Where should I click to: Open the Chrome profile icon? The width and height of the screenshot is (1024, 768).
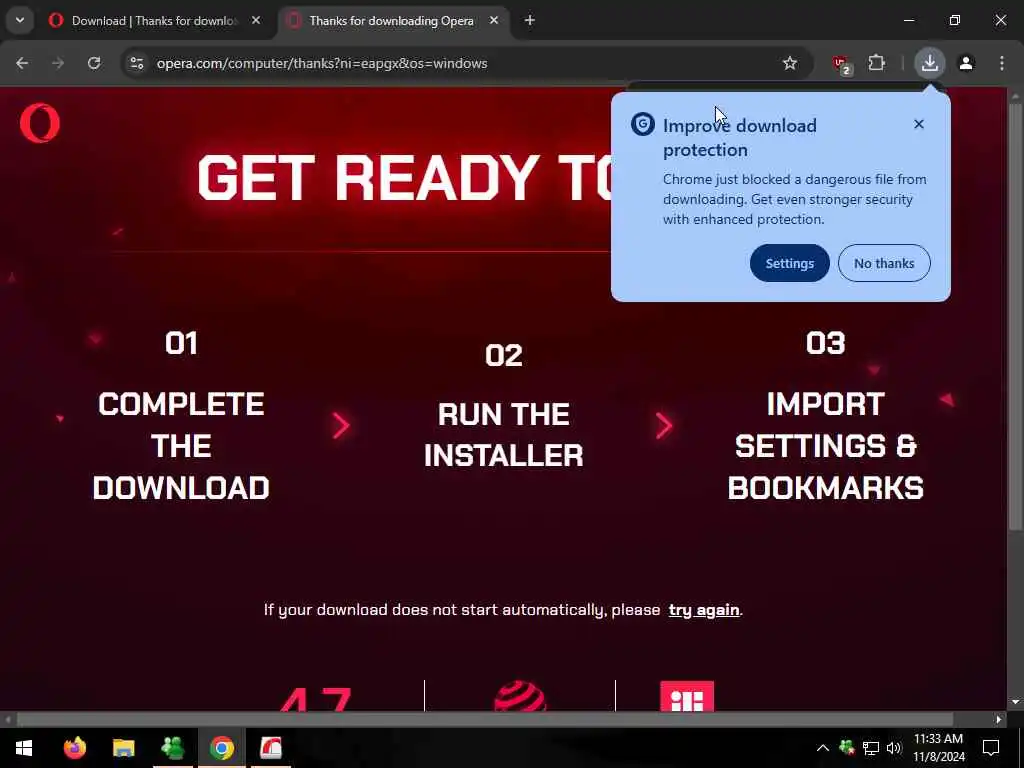click(966, 63)
